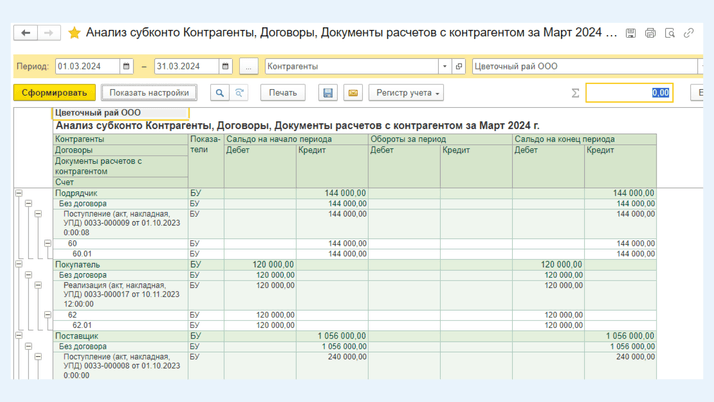This screenshot has height=402, width=714.
Task: Click the Цветочный рай ООО organization field
Action: click(583, 67)
